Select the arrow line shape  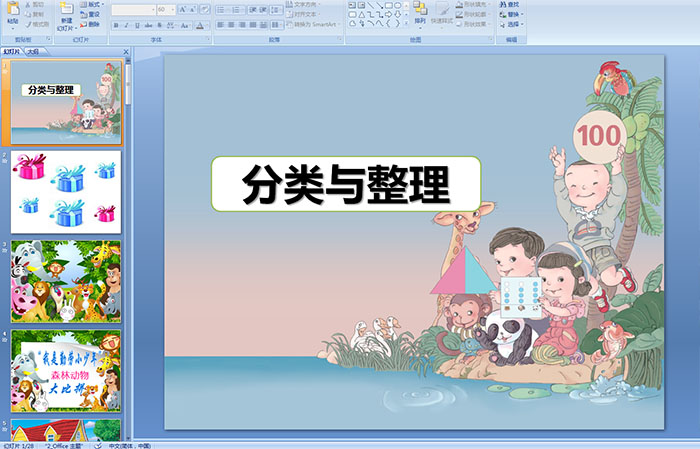pos(379,6)
